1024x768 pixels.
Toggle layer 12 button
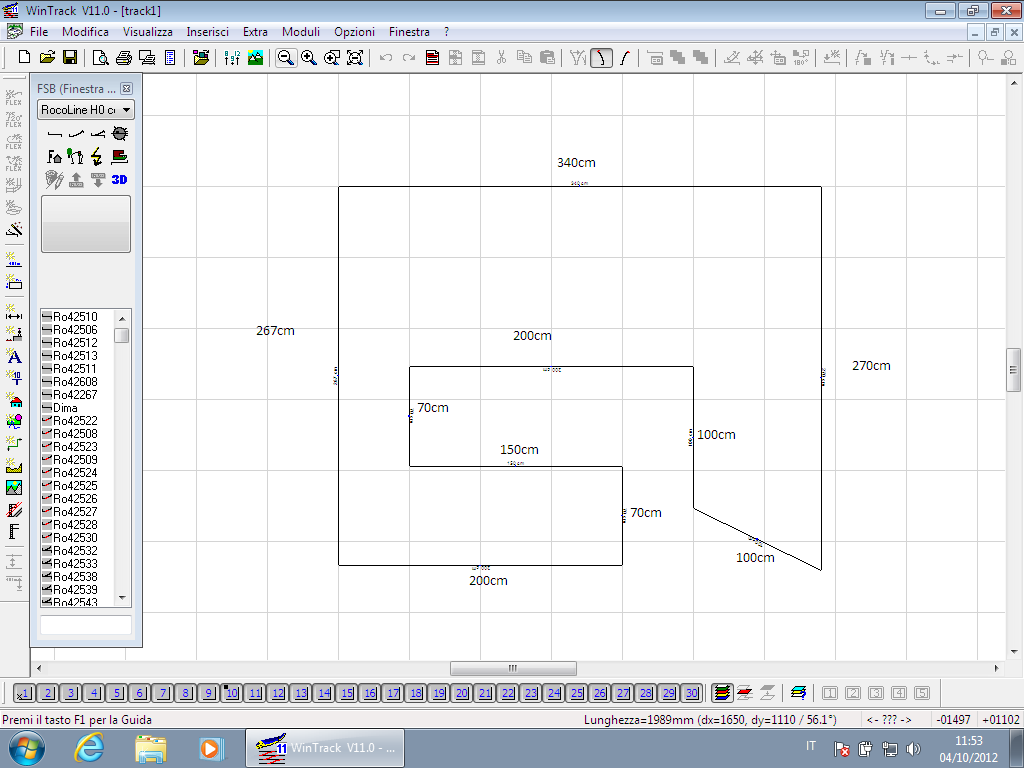point(278,693)
